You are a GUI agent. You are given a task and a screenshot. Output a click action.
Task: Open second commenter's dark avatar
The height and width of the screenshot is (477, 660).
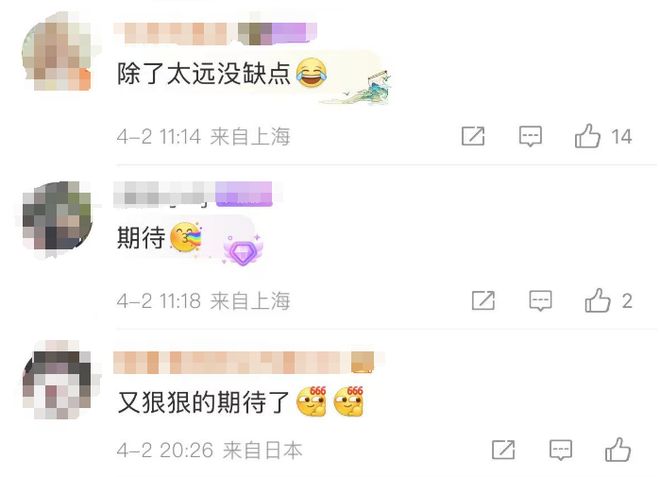coord(56,216)
